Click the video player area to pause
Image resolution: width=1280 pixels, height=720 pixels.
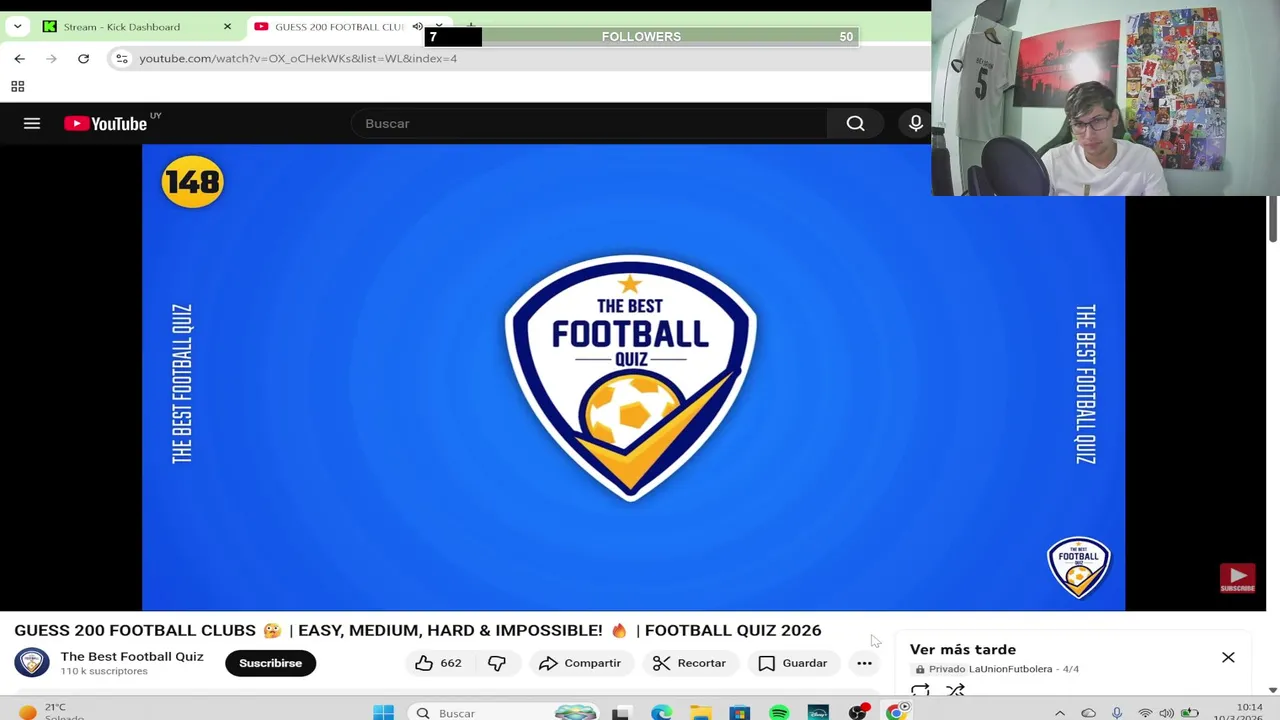tap(633, 377)
